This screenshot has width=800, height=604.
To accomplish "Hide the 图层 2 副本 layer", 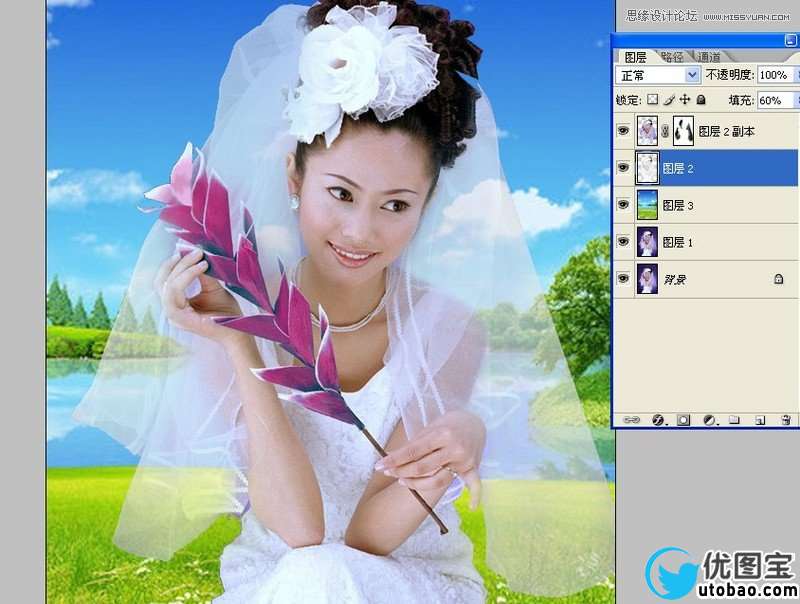I will tap(623, 131).
